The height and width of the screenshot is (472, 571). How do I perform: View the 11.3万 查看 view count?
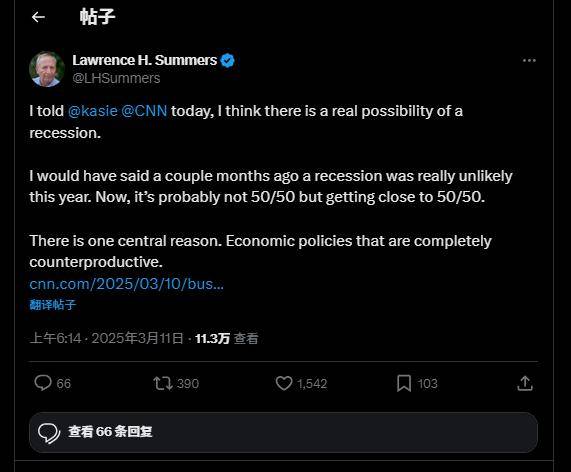pos(227,339)
